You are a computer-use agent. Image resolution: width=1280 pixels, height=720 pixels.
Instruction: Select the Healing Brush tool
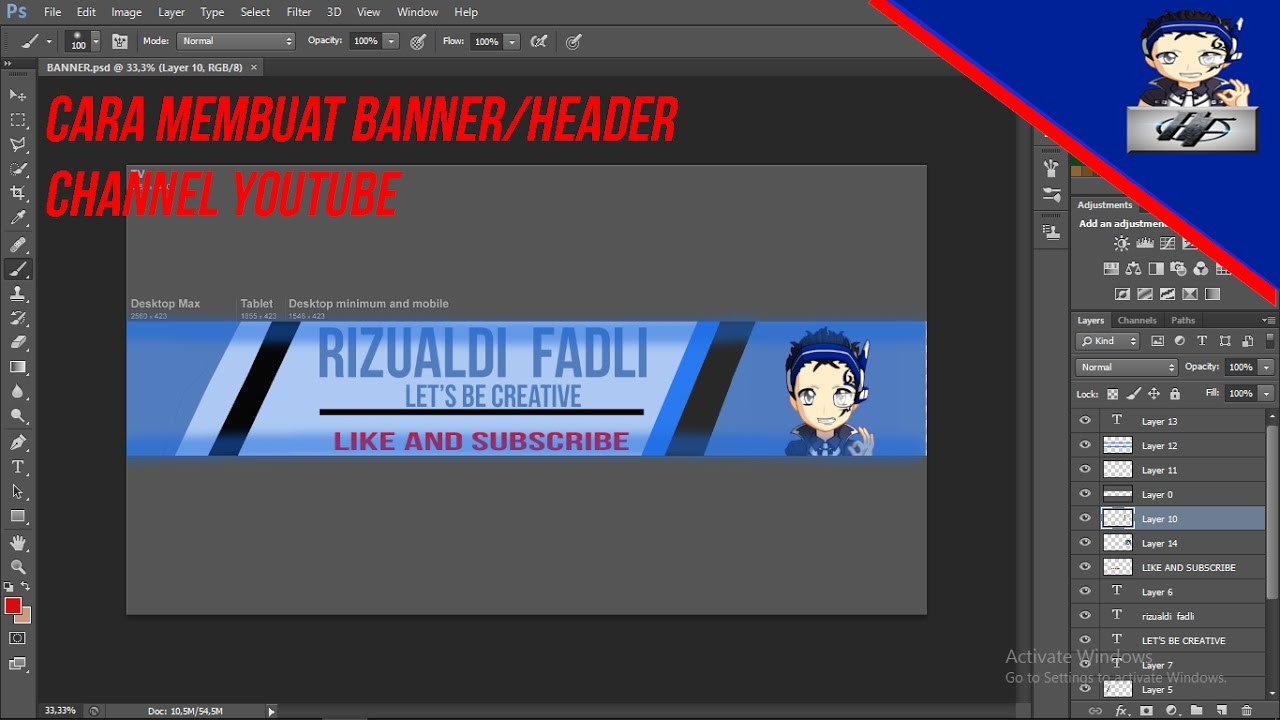pos(18,244)
